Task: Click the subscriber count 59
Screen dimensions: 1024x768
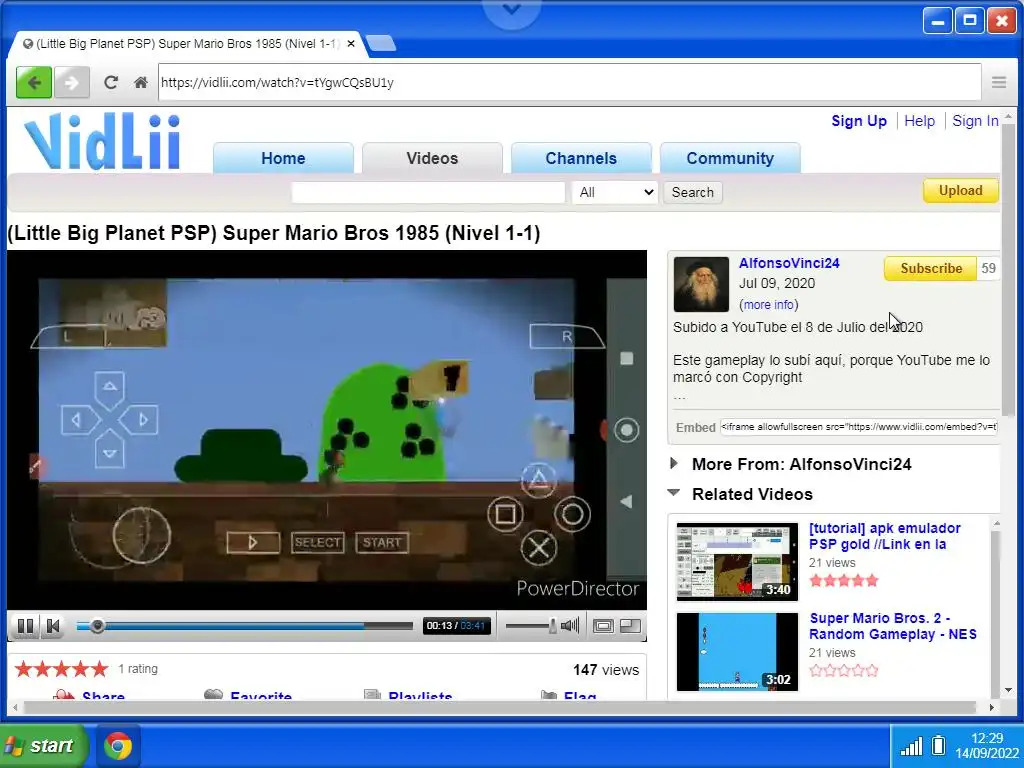Action: pyautogui.click(x=988, y=268)
